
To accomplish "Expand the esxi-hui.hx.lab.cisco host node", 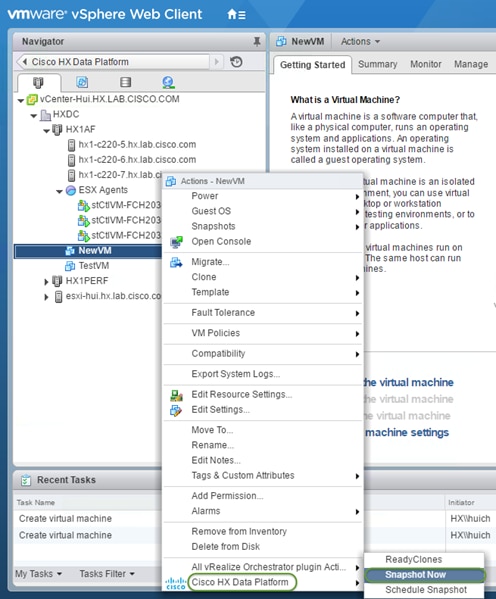I will (46, 297).
